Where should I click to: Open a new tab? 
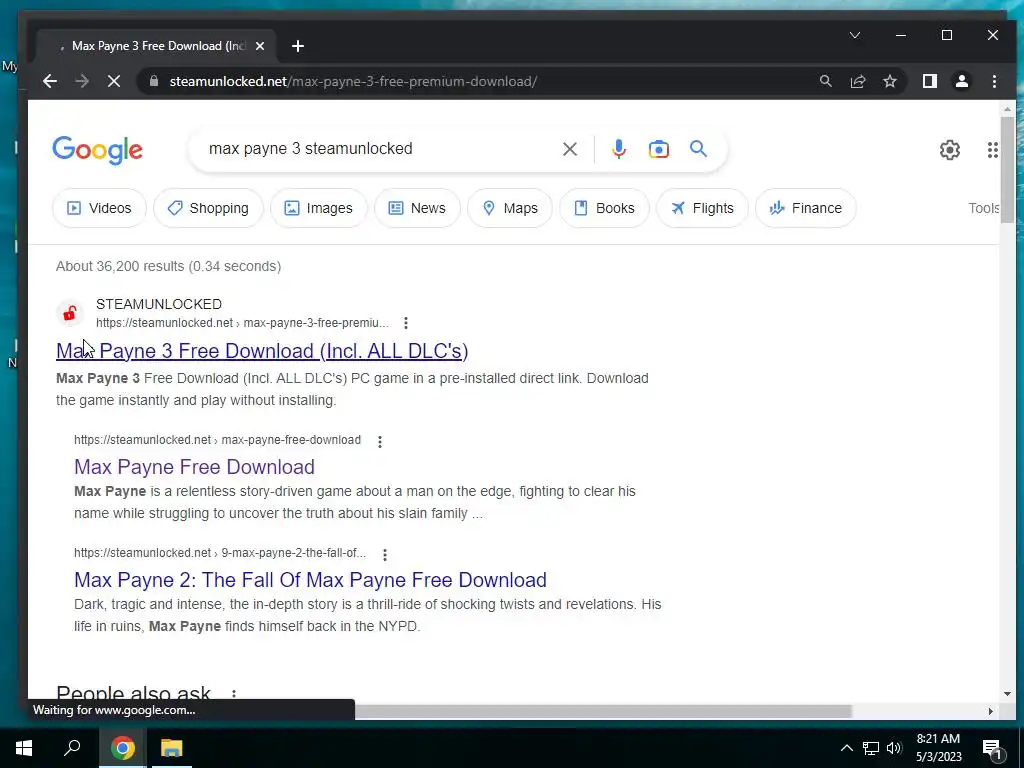coord(298,46)
